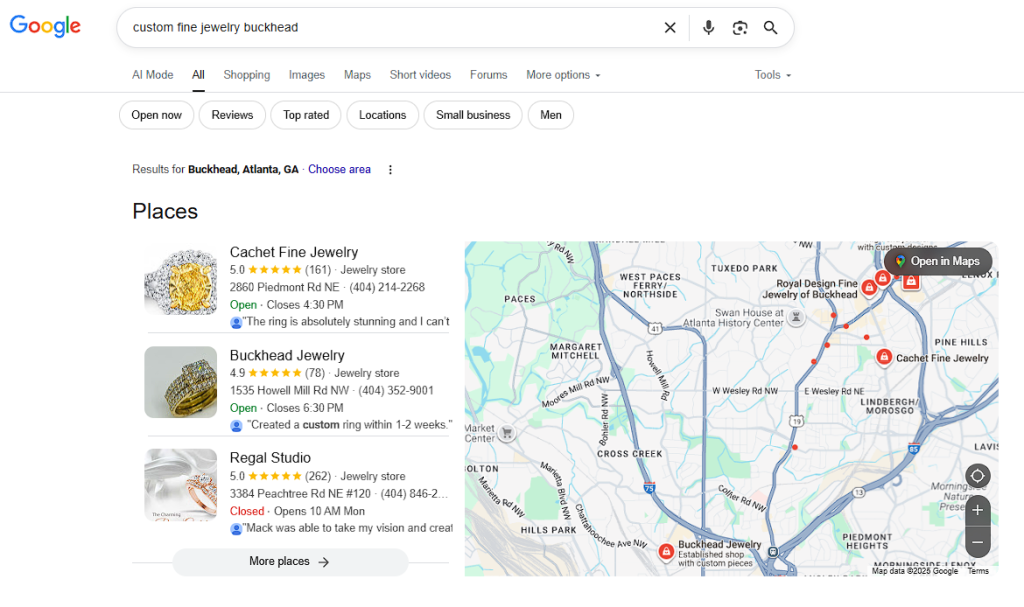Click the Cachet Fine Jewelry map pin

coord(884,357)
